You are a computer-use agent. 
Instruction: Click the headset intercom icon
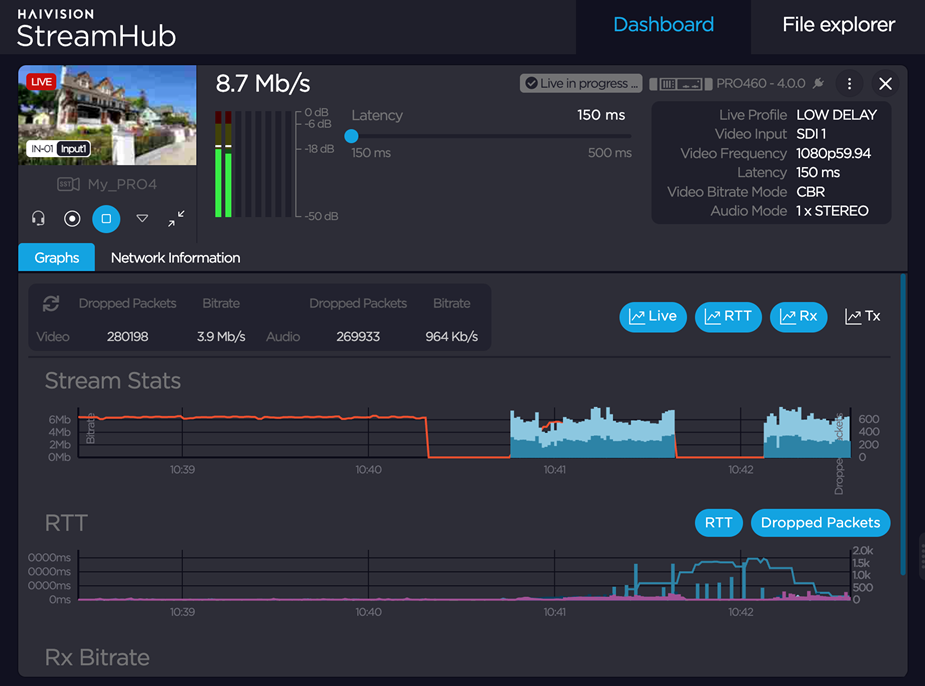[38, 218]
